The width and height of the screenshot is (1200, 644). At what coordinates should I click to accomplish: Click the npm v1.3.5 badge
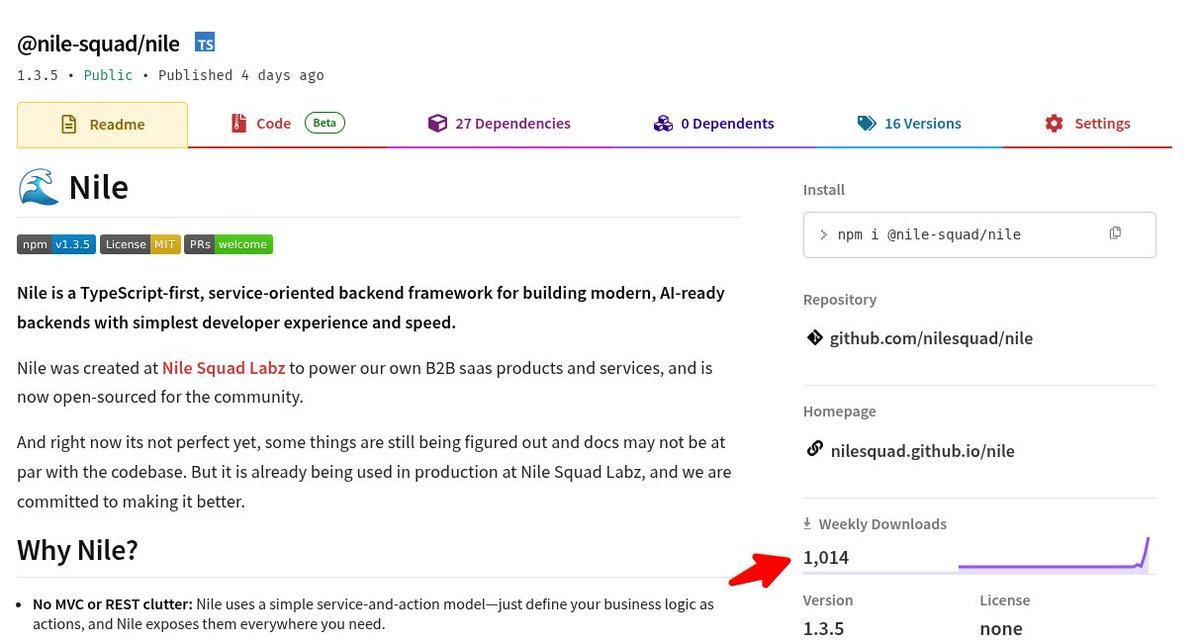click(56, 244)
